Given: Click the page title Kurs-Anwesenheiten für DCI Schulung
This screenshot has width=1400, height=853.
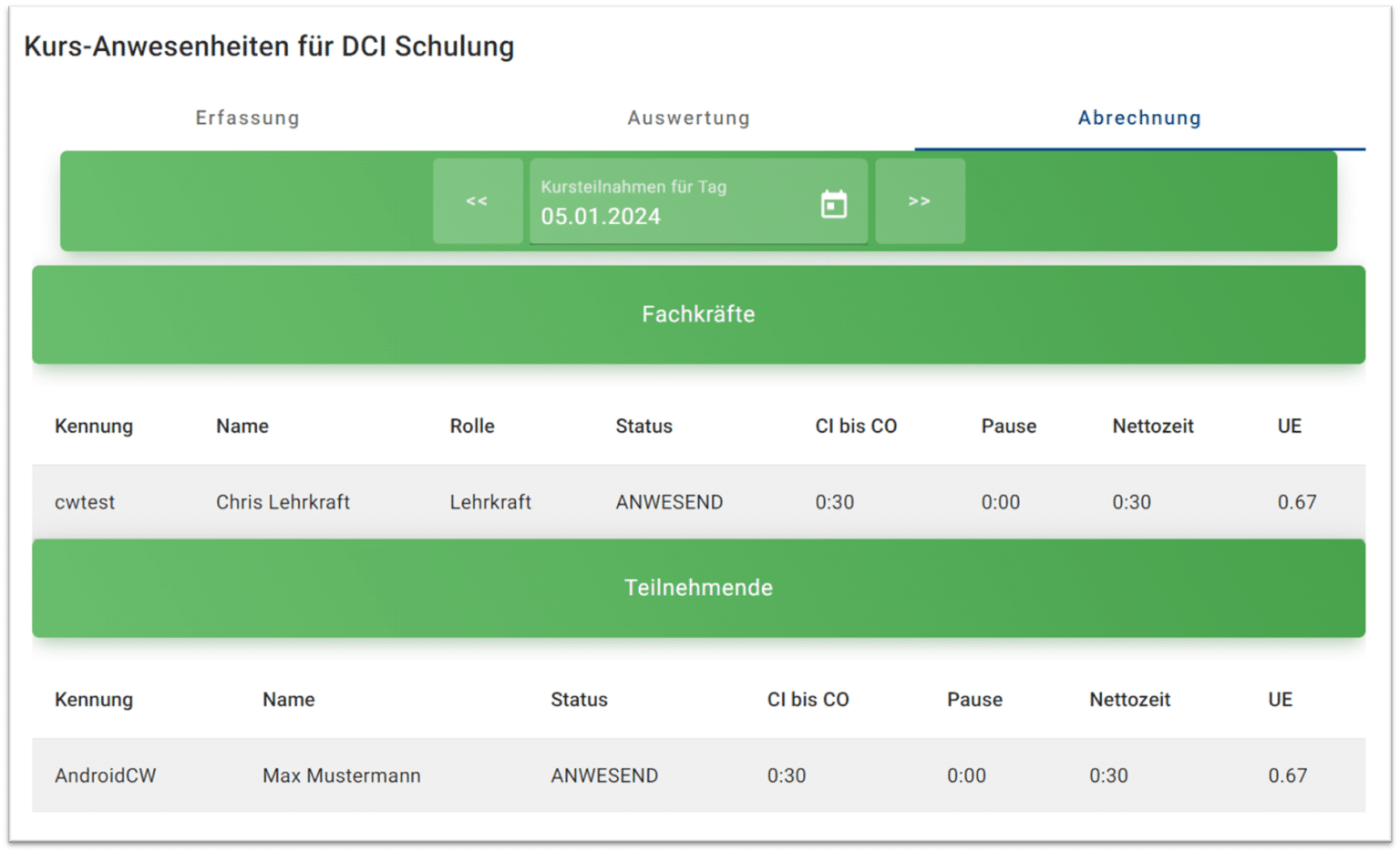Looking at the screenshot, I should click(269, 46).
